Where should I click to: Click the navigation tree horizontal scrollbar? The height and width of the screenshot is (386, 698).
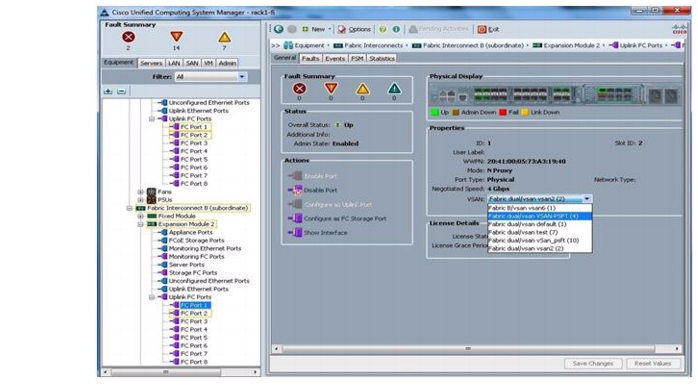166,371
